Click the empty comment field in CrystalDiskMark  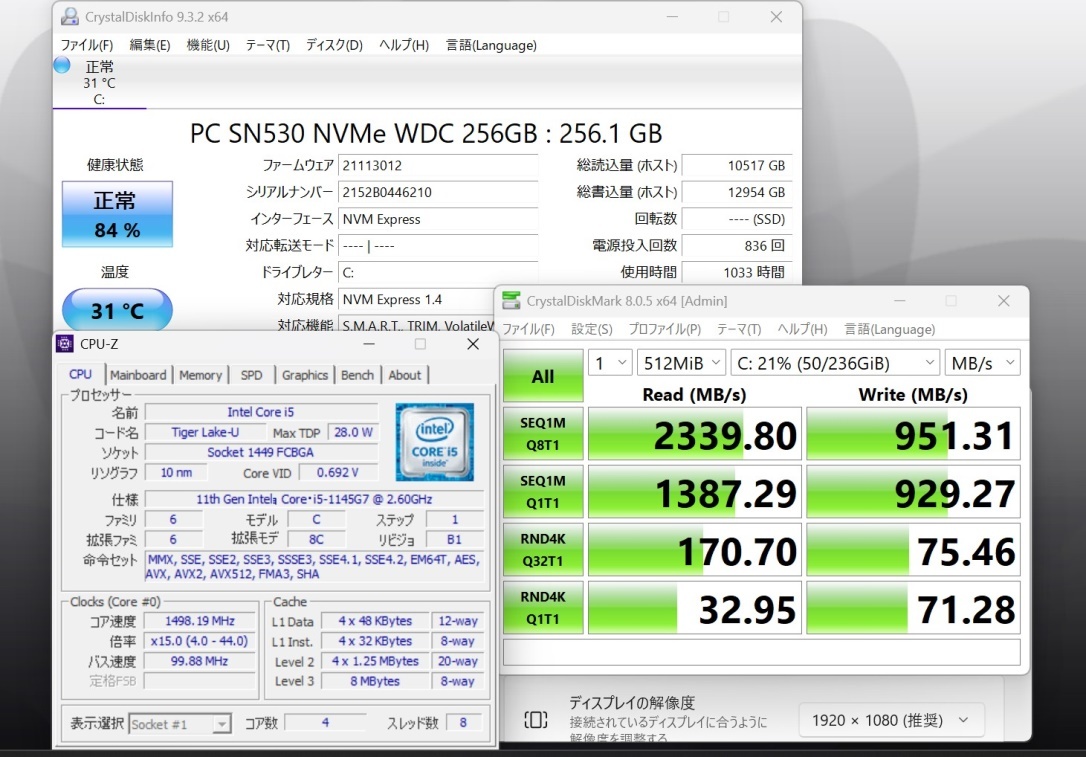(762, 652)
